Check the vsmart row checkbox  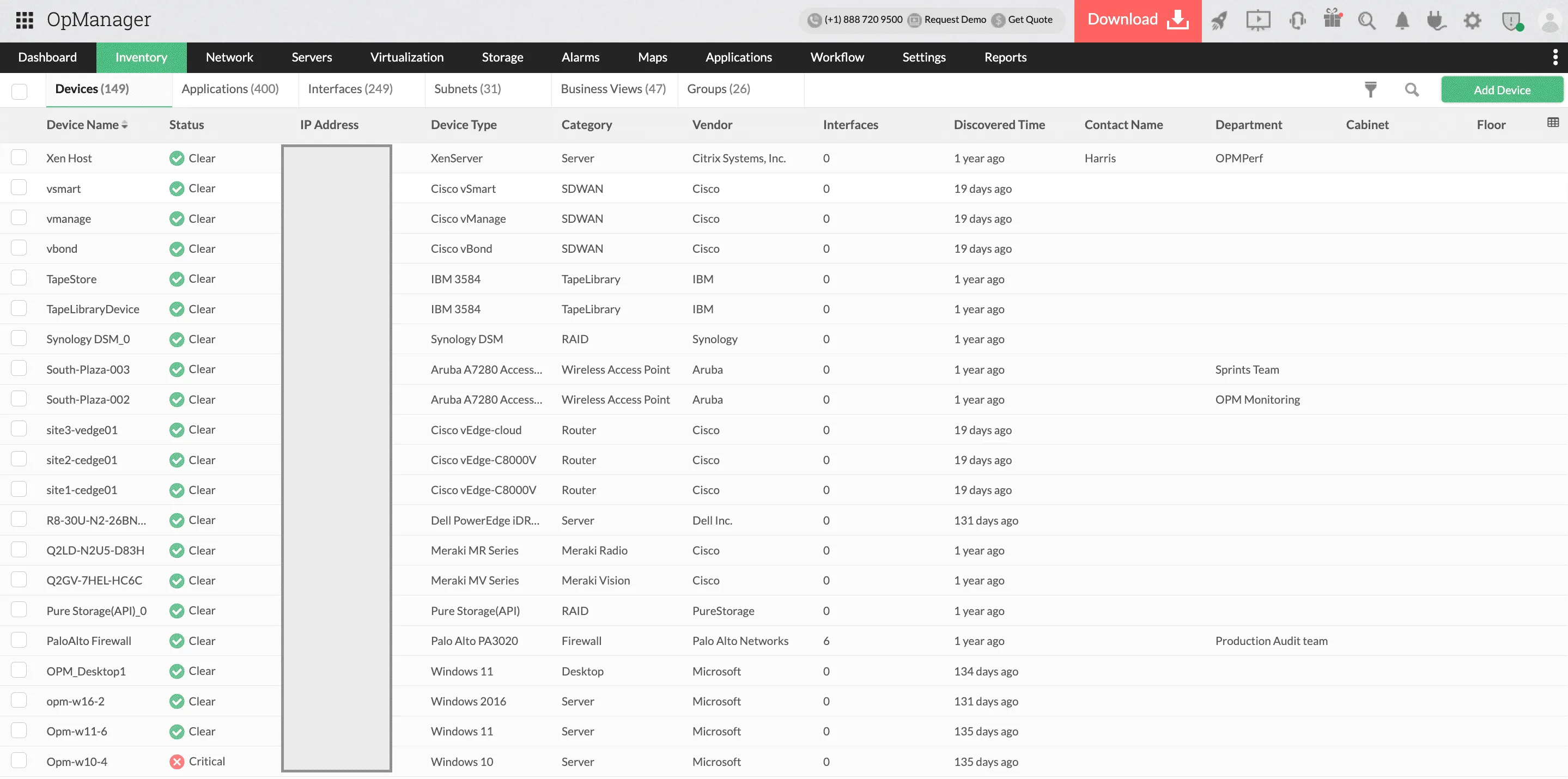pos(19,187)
